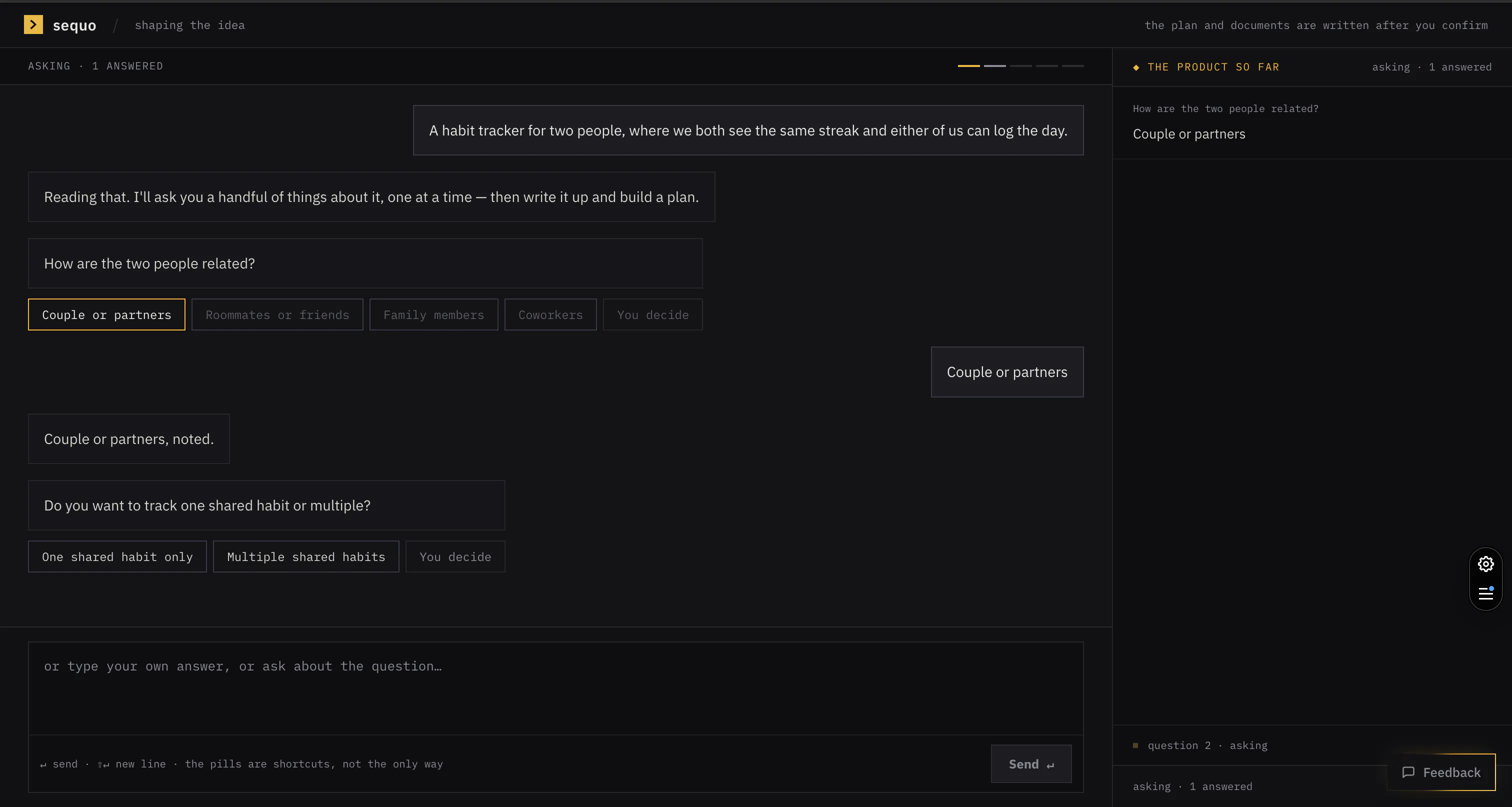The image size is (1512, 807).
Task: Select You decide under the habit question
Action: tap(455, 556)
